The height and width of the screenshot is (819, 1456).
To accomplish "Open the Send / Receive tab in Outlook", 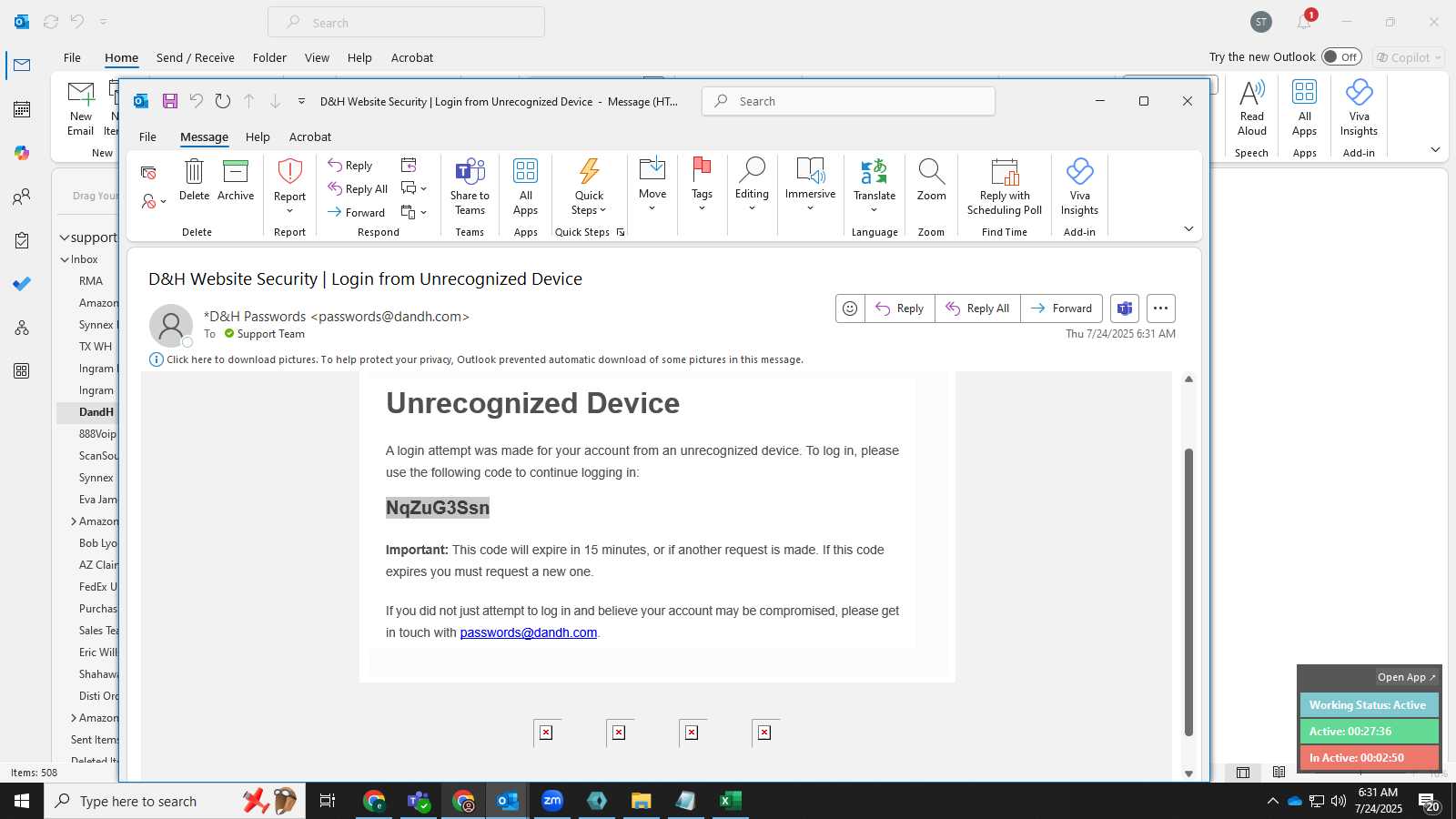I will click(x=196, y=57).
